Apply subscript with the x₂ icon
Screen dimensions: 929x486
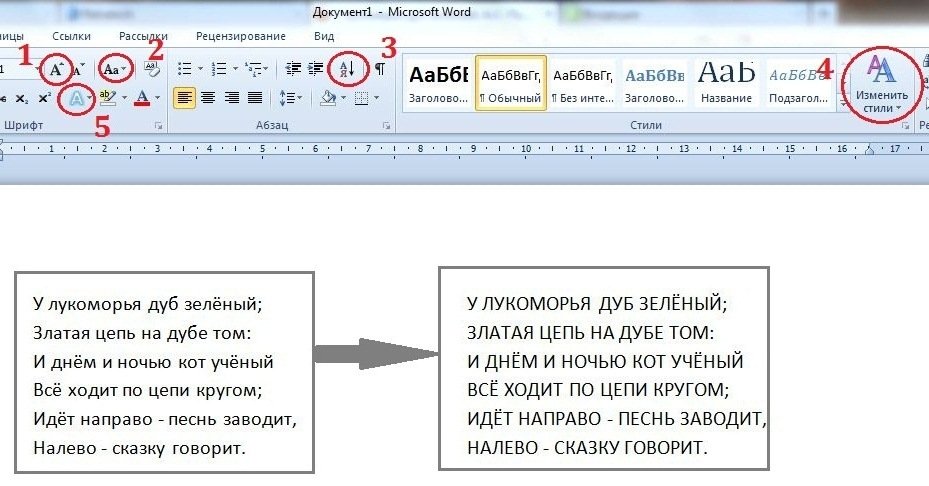click(x=22, y=98)
